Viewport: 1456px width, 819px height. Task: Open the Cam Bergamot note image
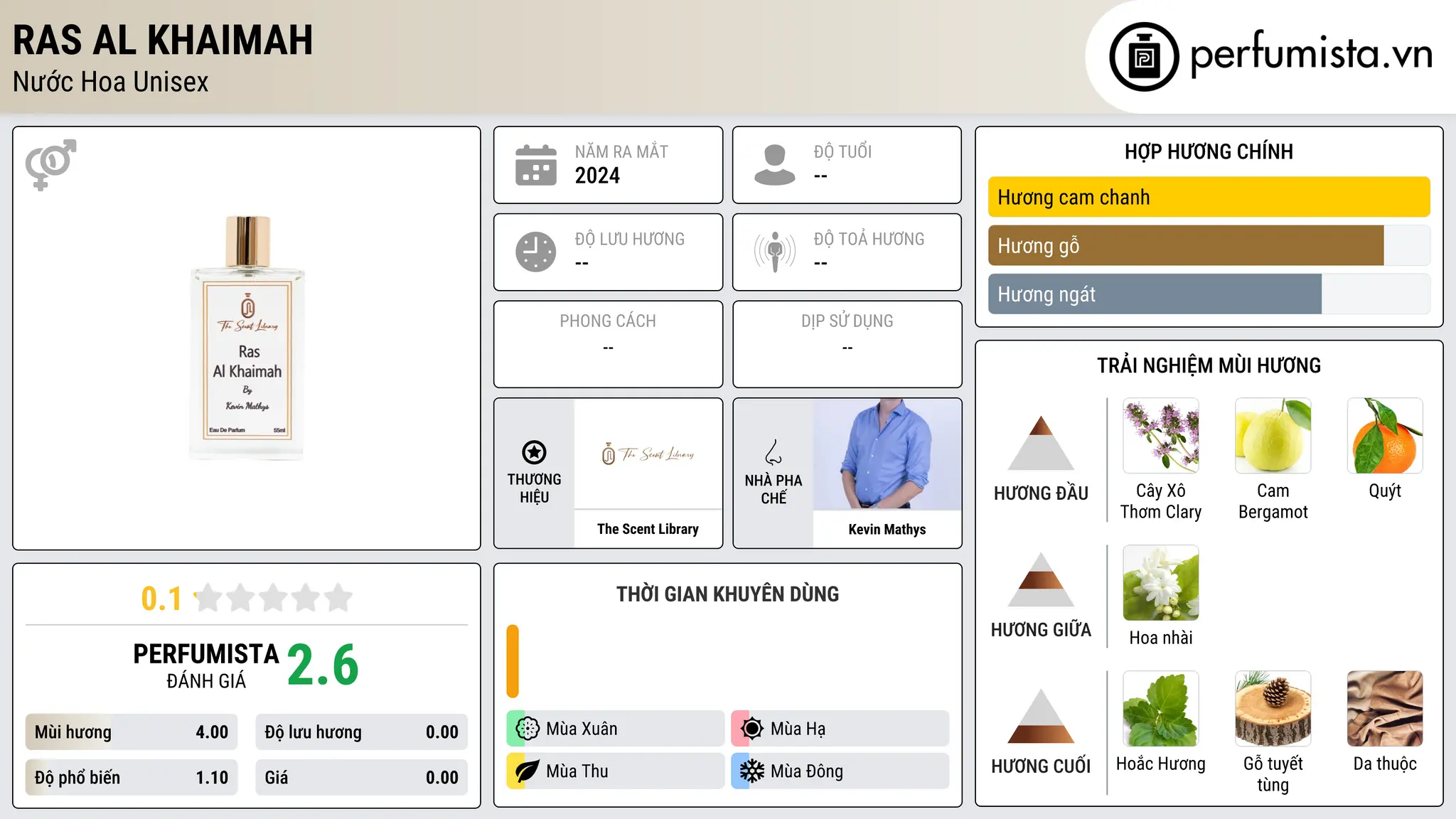click(1273, 436)
